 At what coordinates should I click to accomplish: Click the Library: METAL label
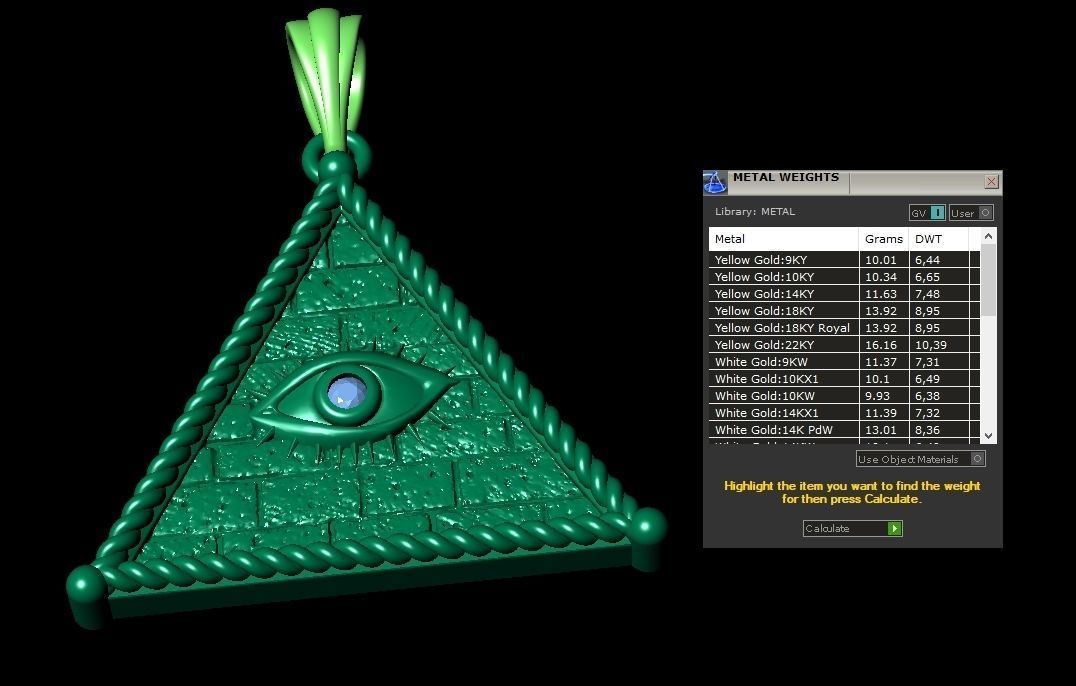pos(755,211)
